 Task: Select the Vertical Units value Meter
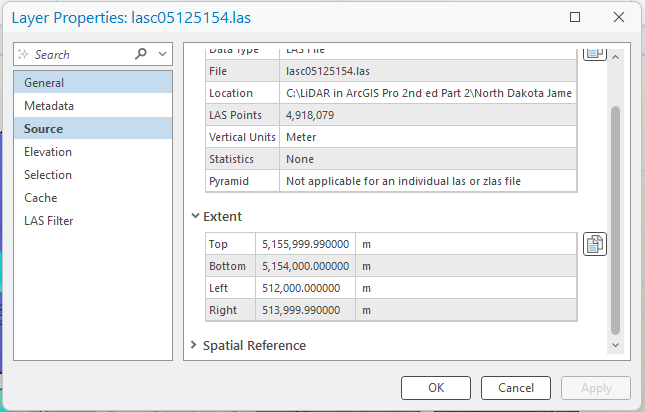[428, 137]
